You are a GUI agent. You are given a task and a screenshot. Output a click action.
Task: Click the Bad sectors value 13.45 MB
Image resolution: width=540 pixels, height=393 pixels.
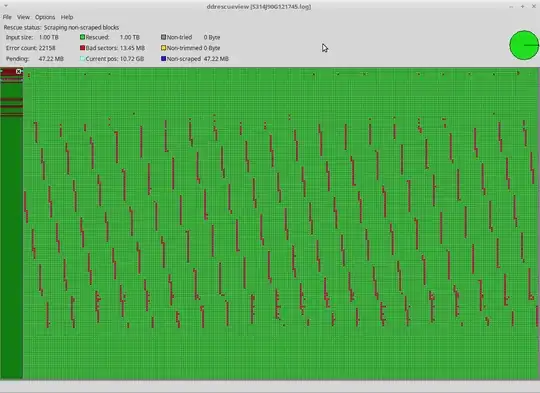coord(132,48)
